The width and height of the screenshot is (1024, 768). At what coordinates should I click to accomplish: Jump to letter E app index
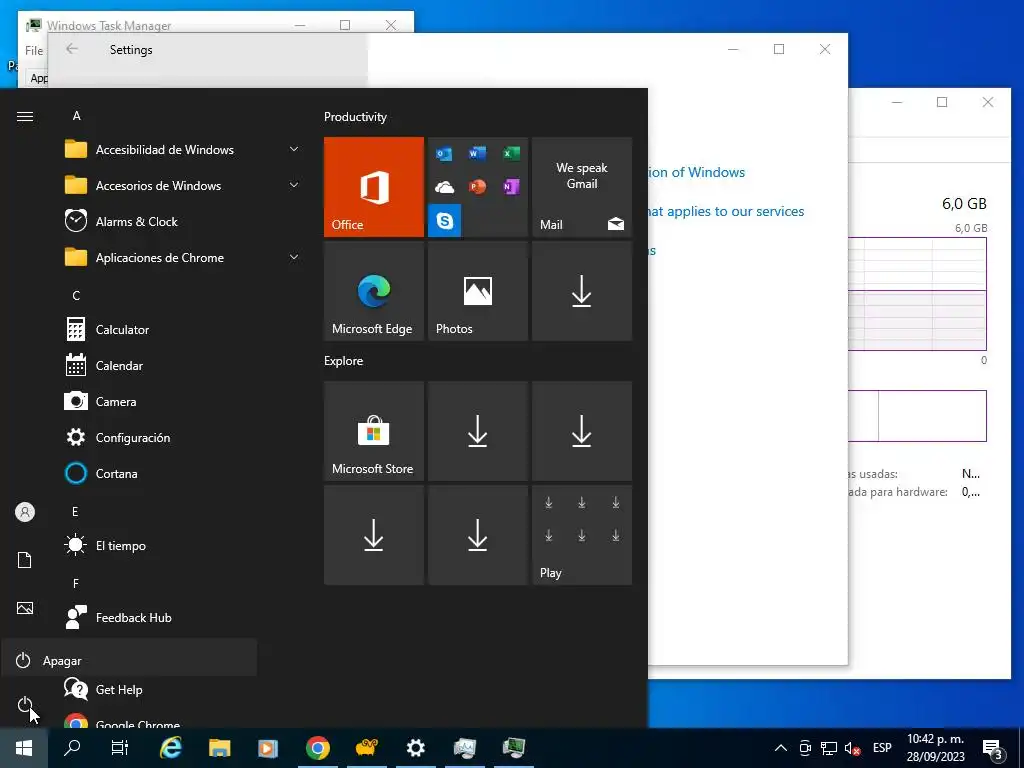(75, 511)
